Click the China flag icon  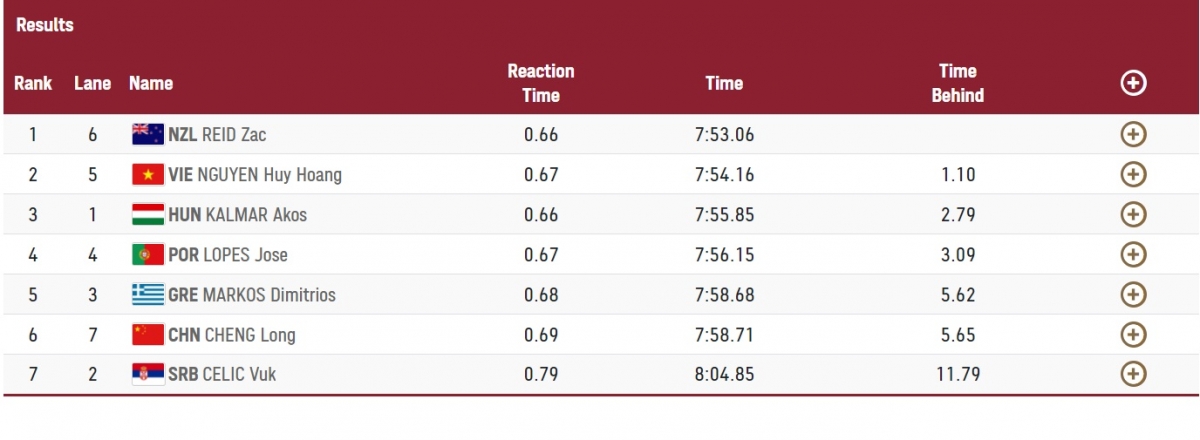(x=148, y=335)
